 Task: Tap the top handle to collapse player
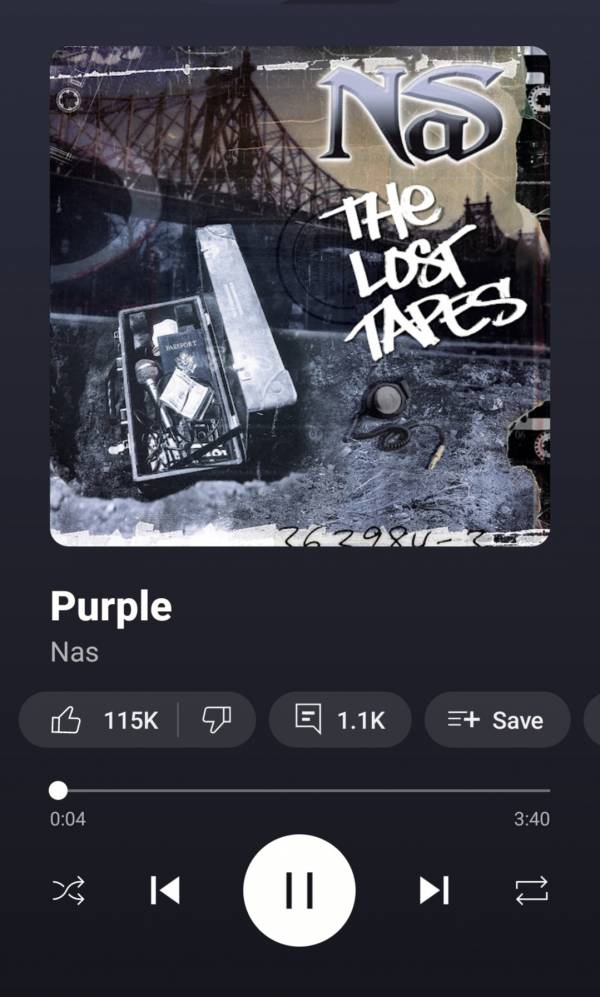pos(342,2)
